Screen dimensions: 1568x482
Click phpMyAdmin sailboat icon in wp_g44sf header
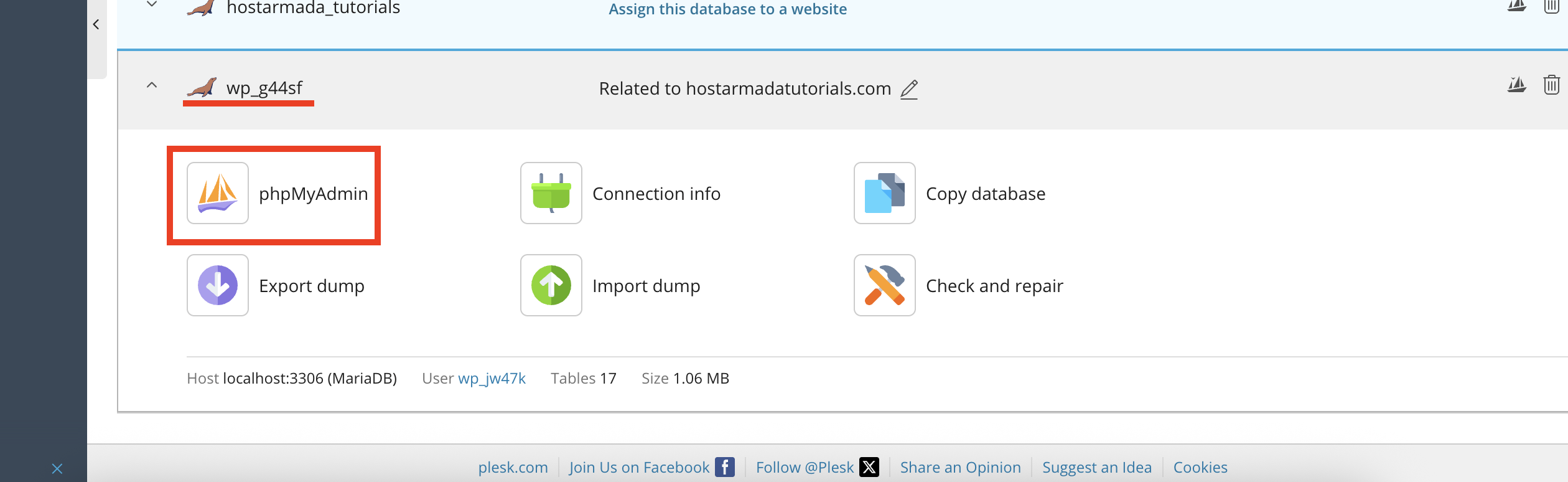pos(1516,85)
